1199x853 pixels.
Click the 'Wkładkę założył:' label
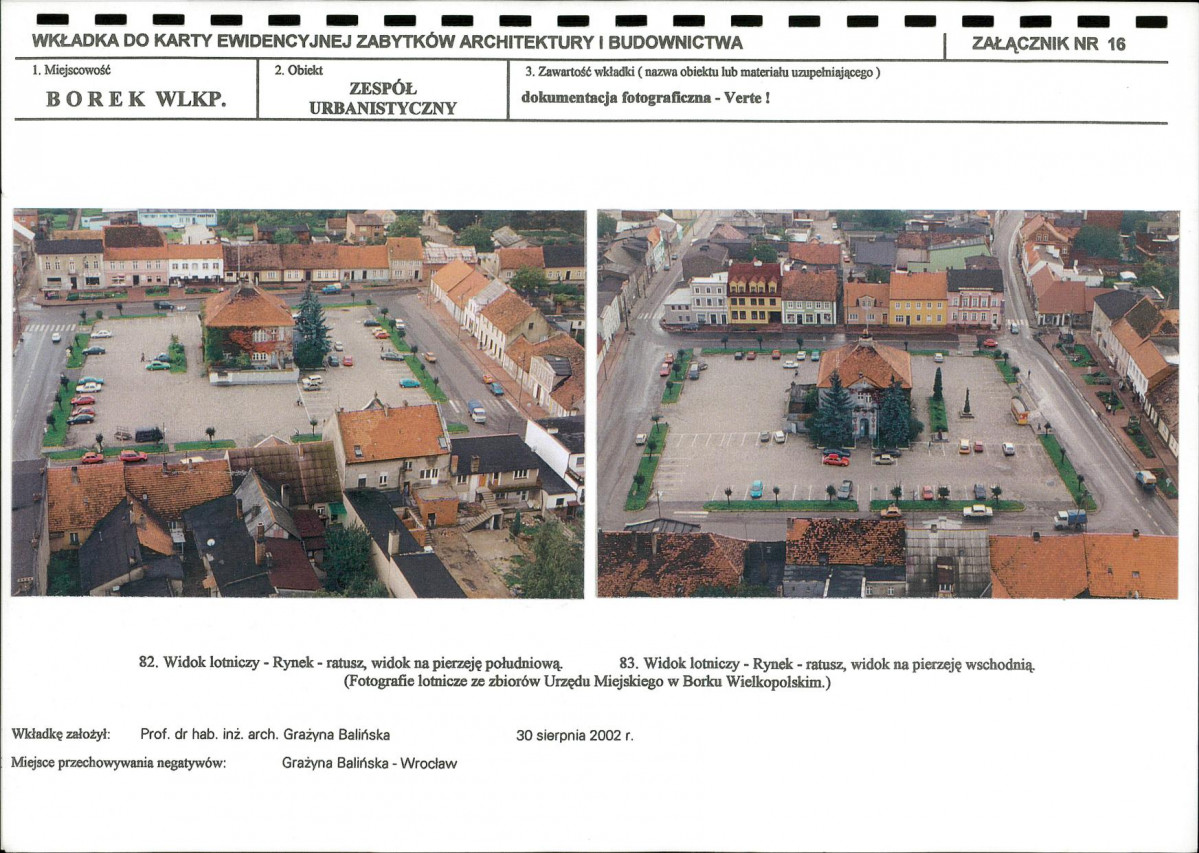click(60, 734)
